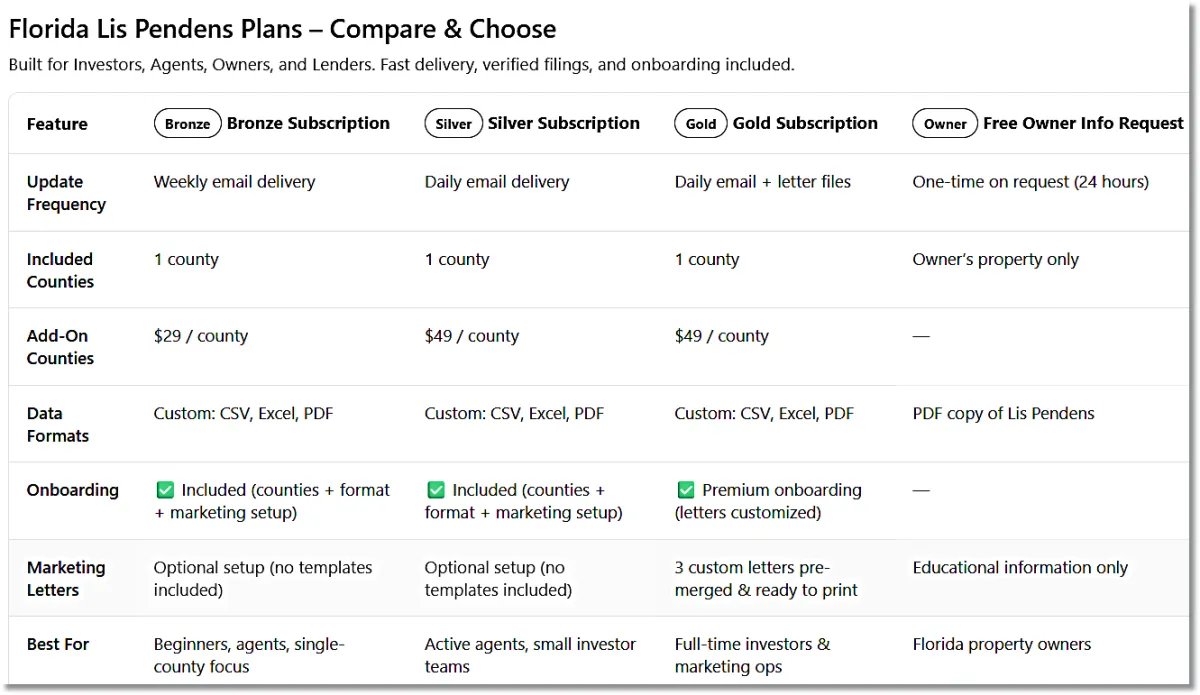Screen dimensions: 1200x695
Task: Click the Owner badge pill
Action: (945, 124)
